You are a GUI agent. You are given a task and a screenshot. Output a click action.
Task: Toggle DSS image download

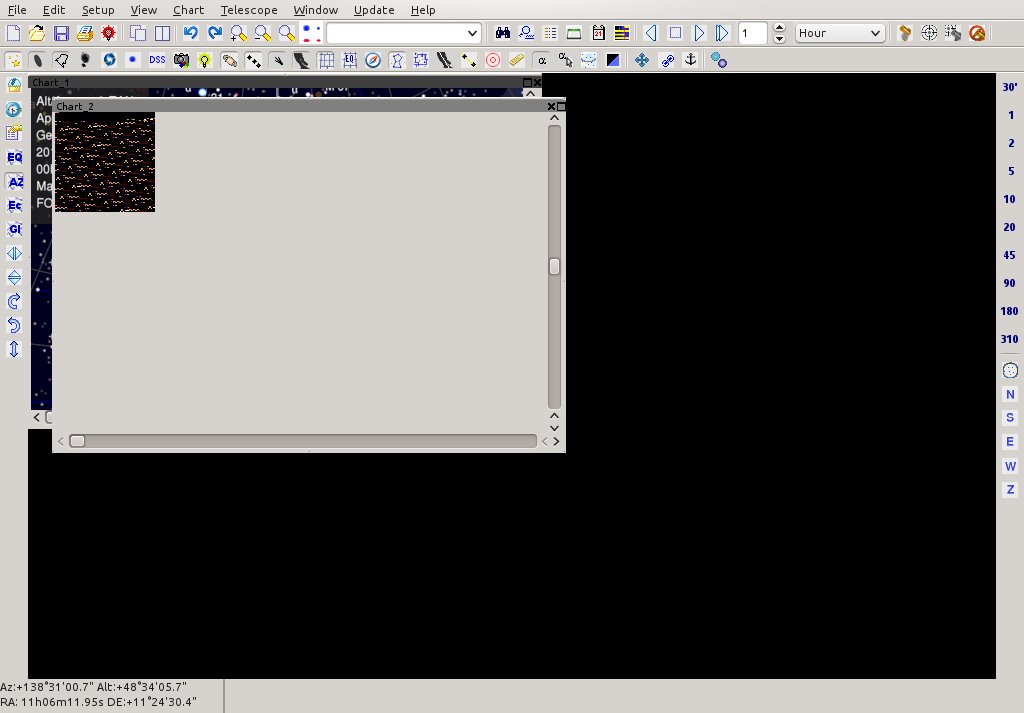tap(157, 60)
